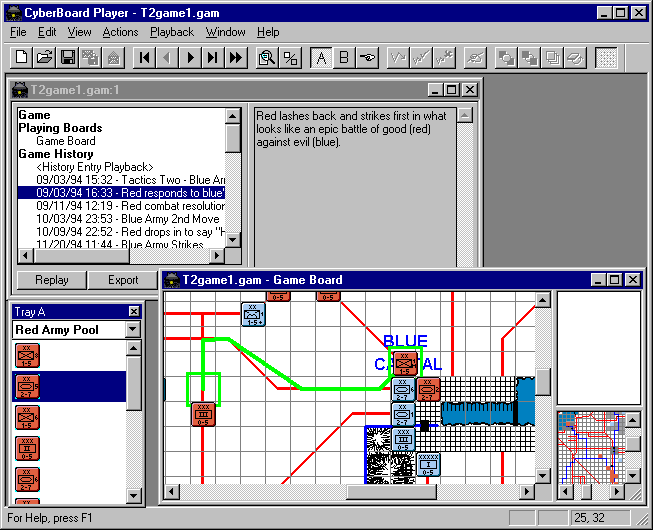Click history tree scroll down arrow
The height and width of the screenshot is (530, 653).
coord(233,240)
